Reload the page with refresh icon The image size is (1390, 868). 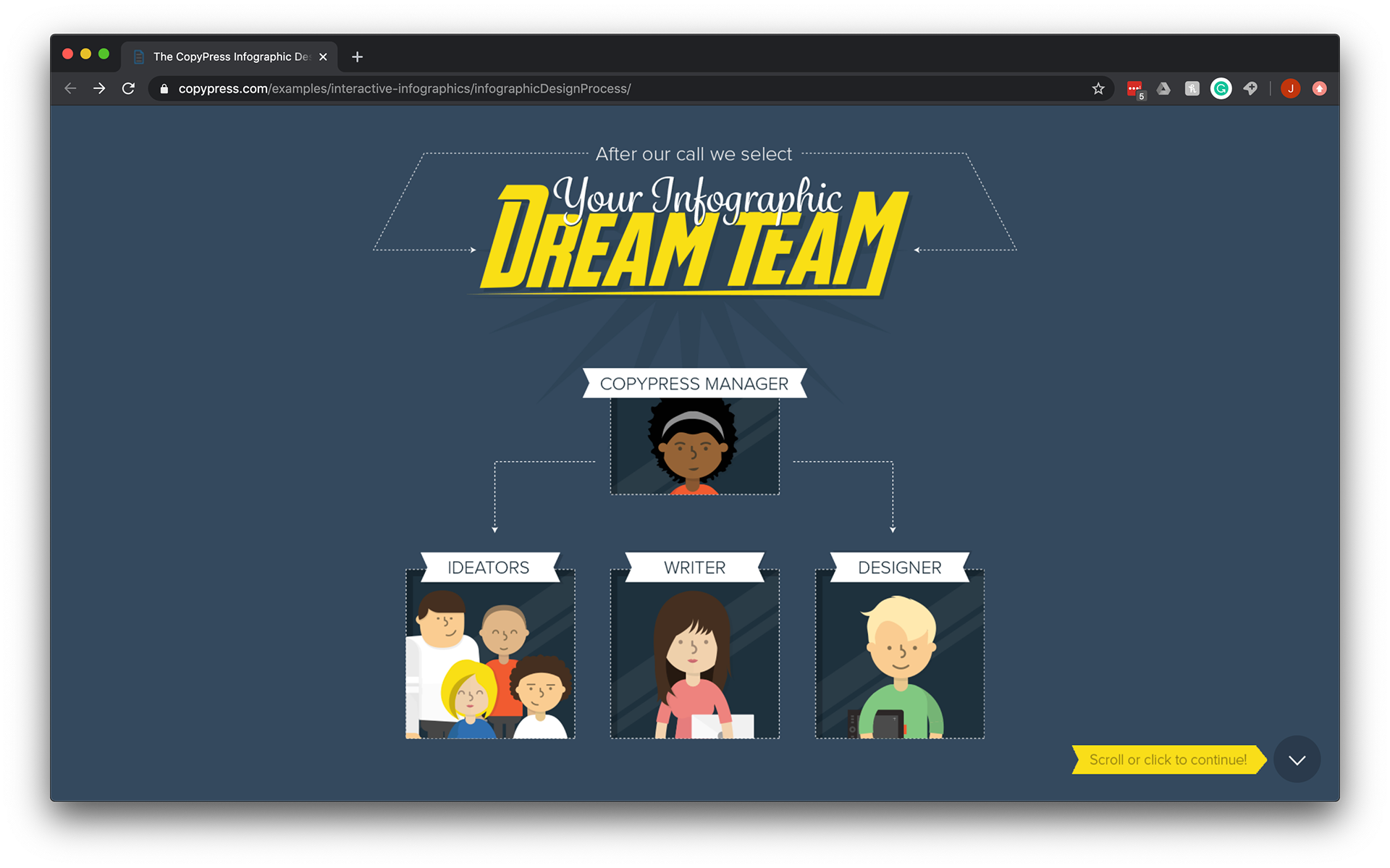tap(128, 88)
